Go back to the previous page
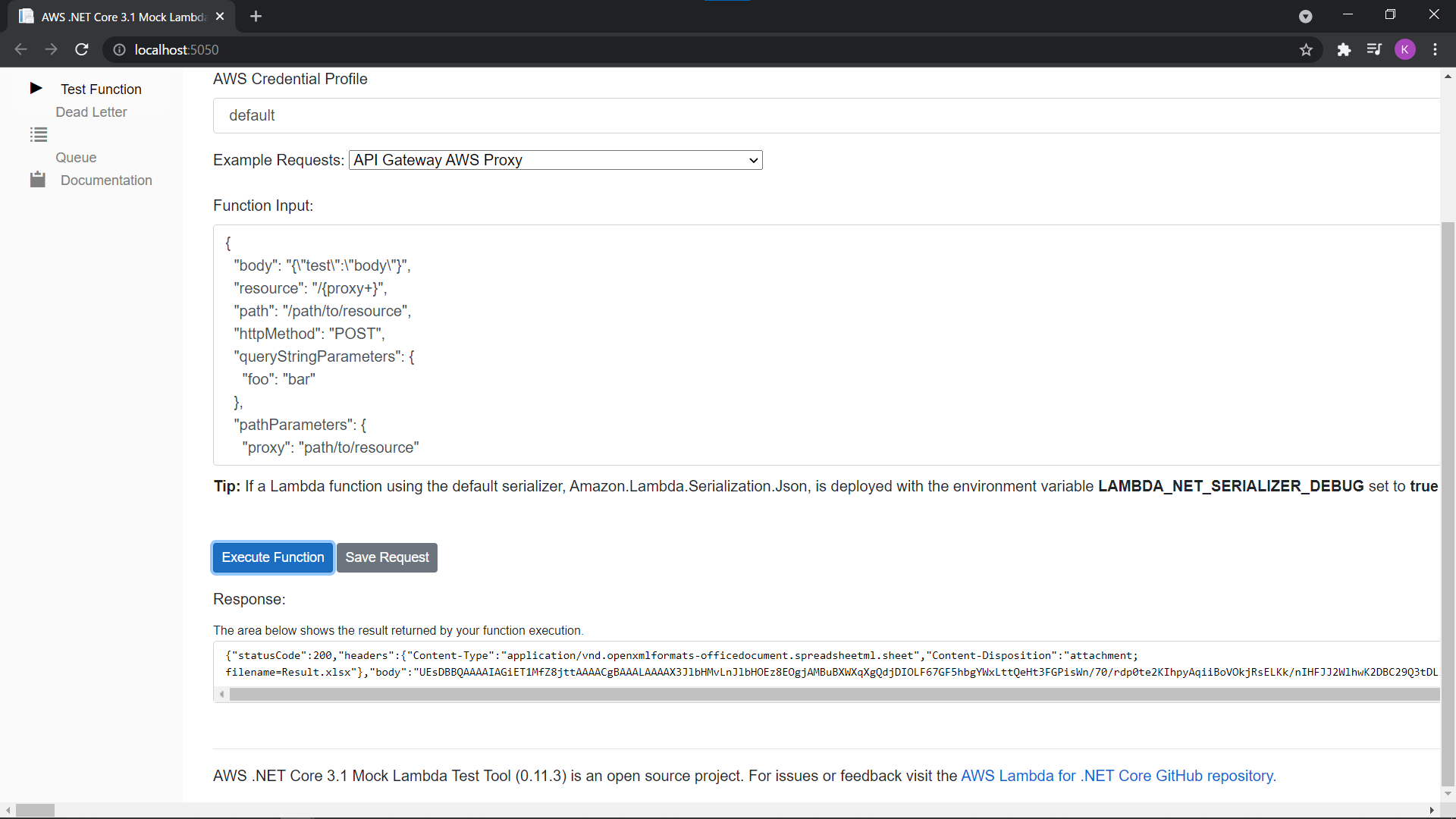The width and height of the screenshot is (1456, 819). (x=20, y=50)
